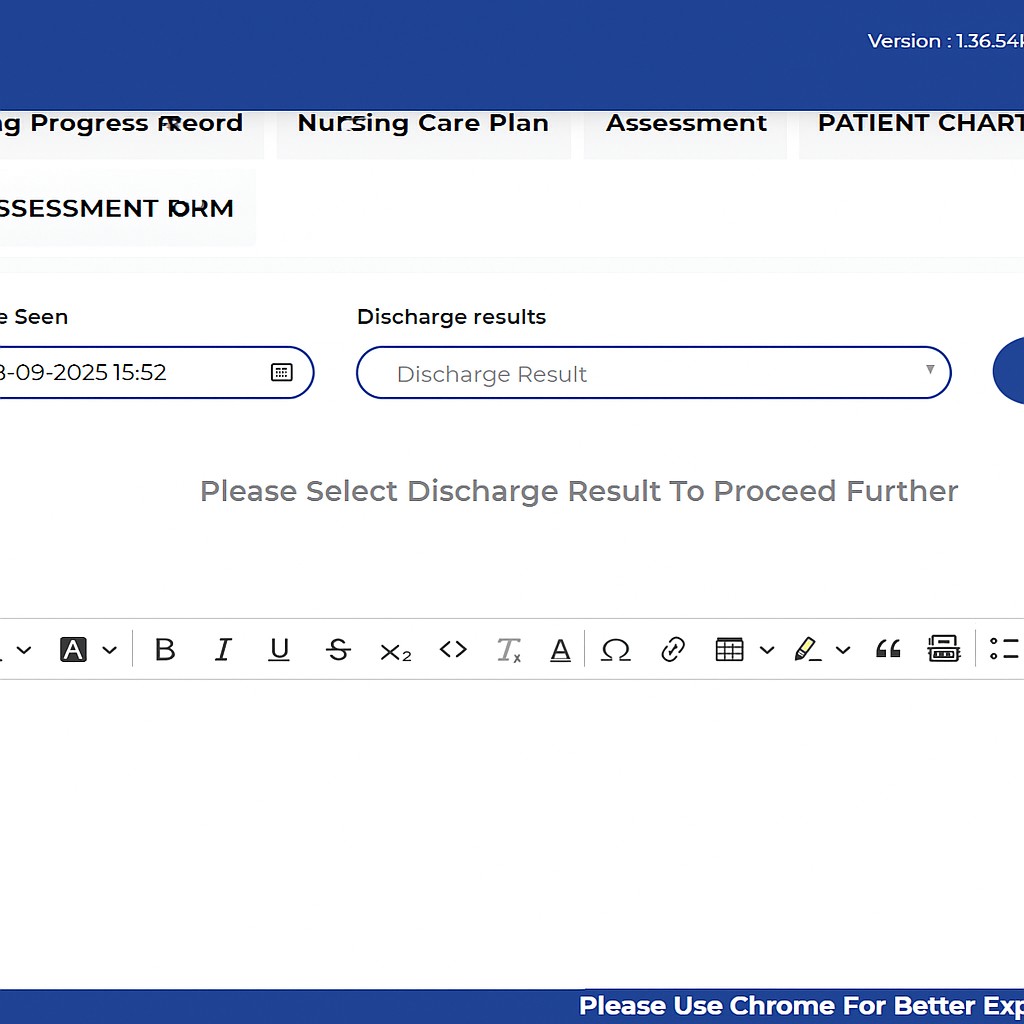Switch to the Nursing Care Plan tab
The width and height of the screenshot is (1024, 1024).
pyautogui.click(x=423, y=124)
